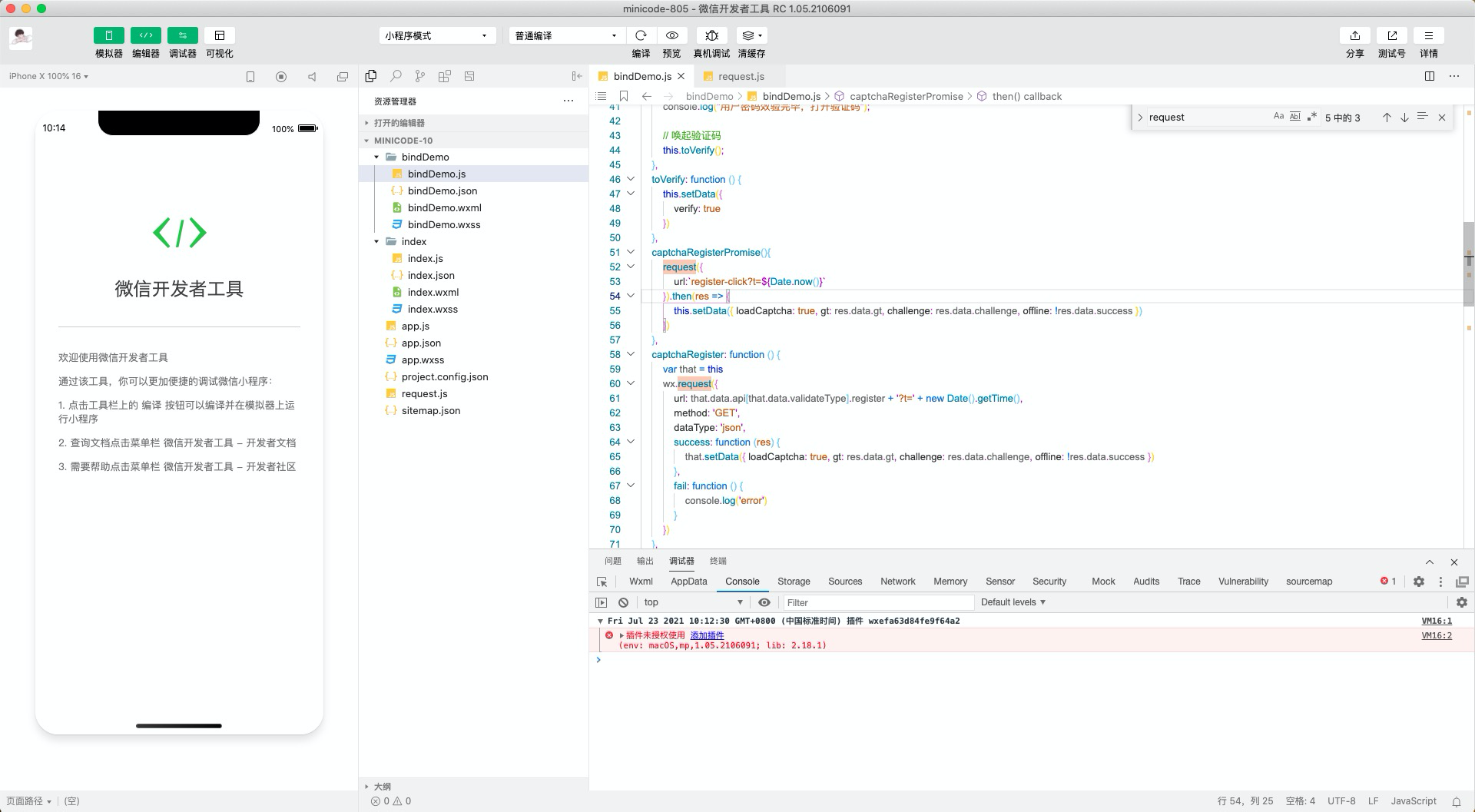Click the simulator record icon
This screenshot has height=812, width=1475.
[281, 77]
